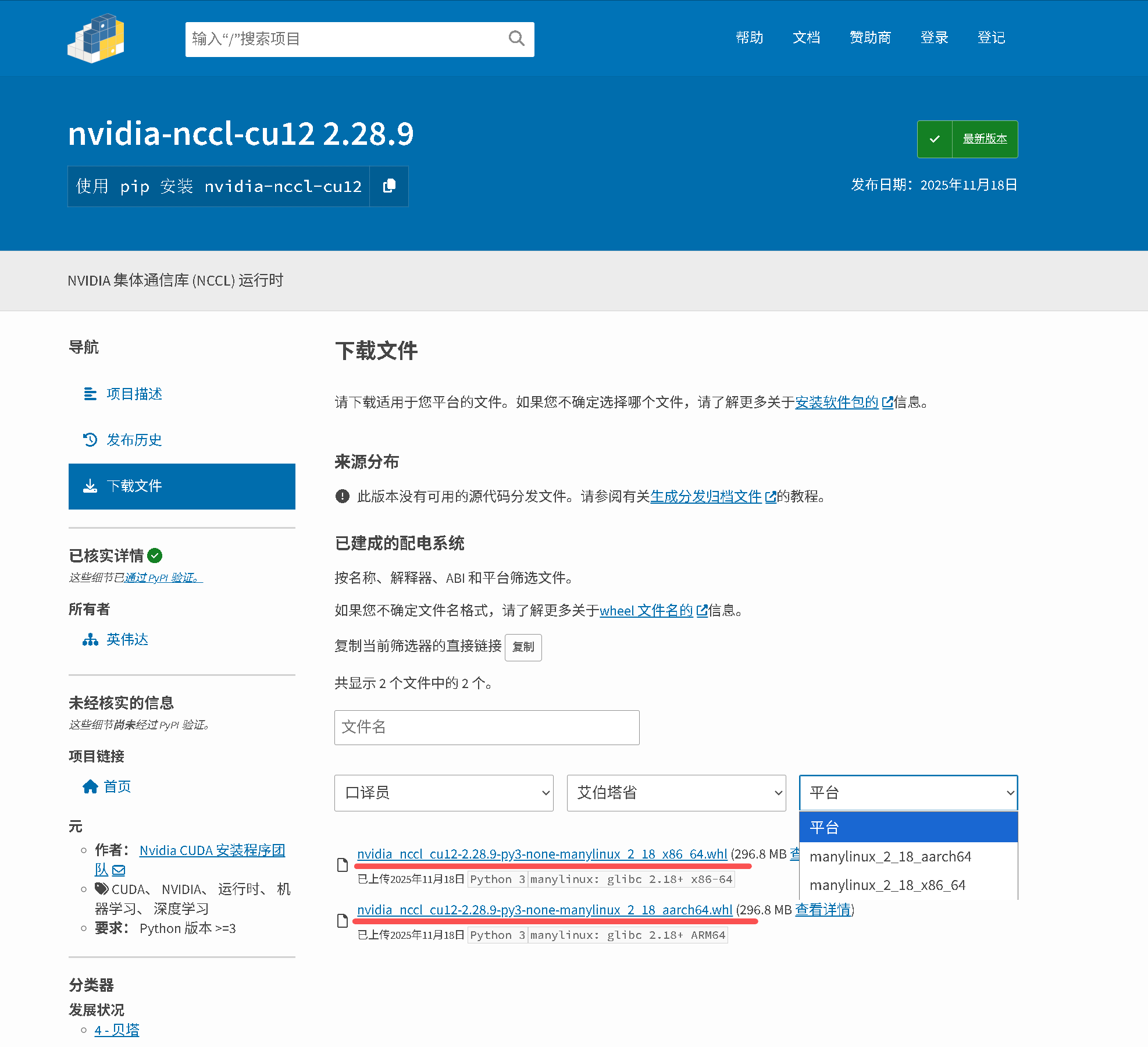This screenshot has height=1047, width=1148.
Task: Click the 下载文件 download icon
Action: [x=90, y=486]
